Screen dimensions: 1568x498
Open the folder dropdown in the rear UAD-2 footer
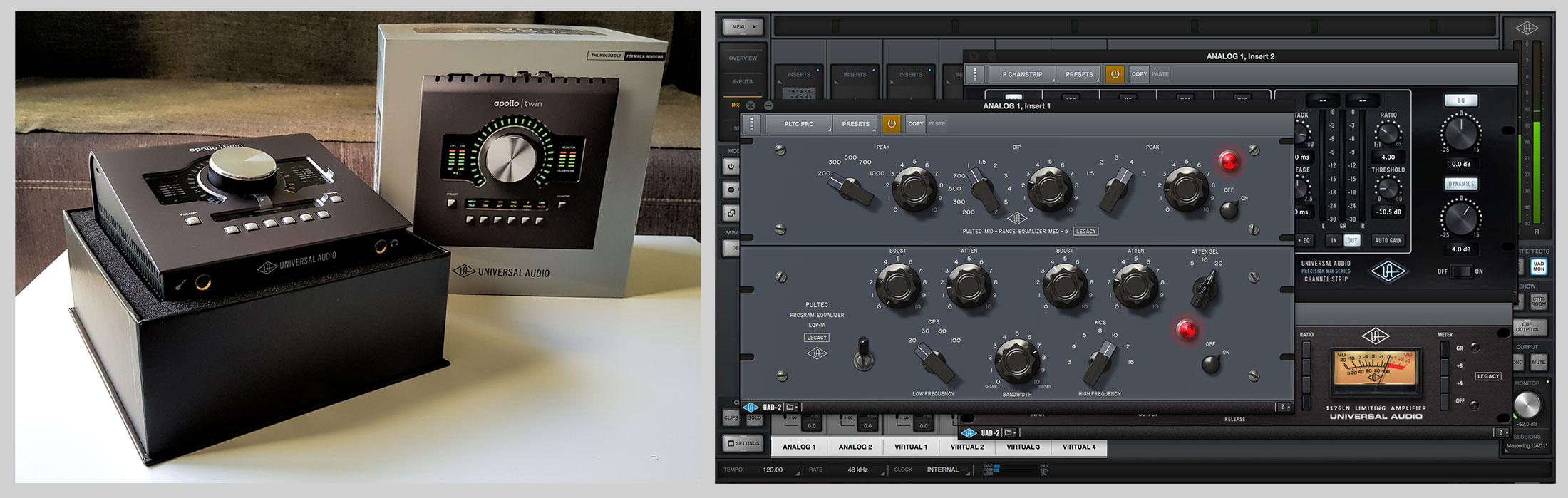[x=1011, y=432]
